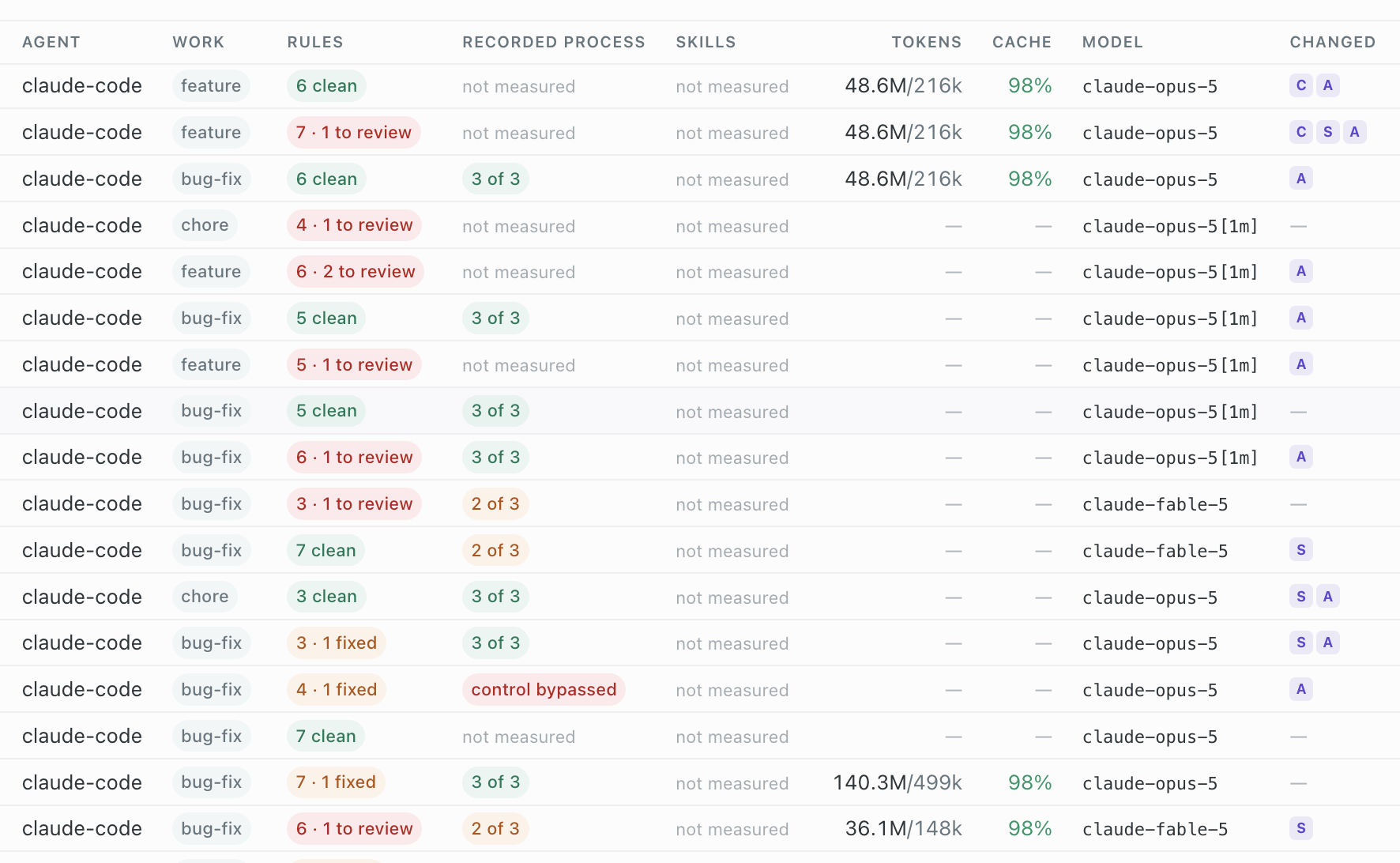
Task: Select the '3 · 1 fixed' rules pill
Action: click(337, 643)
